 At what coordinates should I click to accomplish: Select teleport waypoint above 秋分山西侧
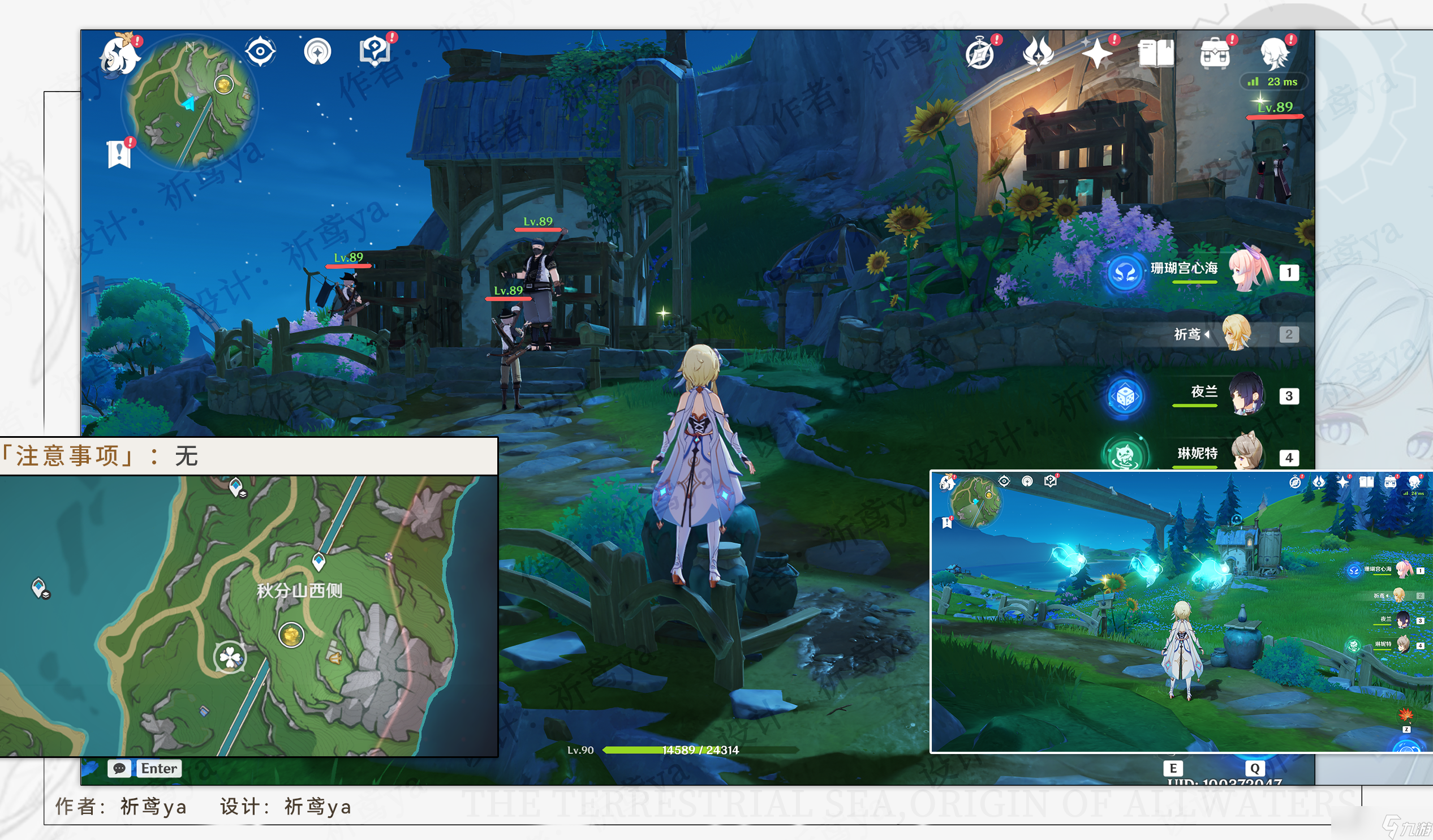pos(319,561)
